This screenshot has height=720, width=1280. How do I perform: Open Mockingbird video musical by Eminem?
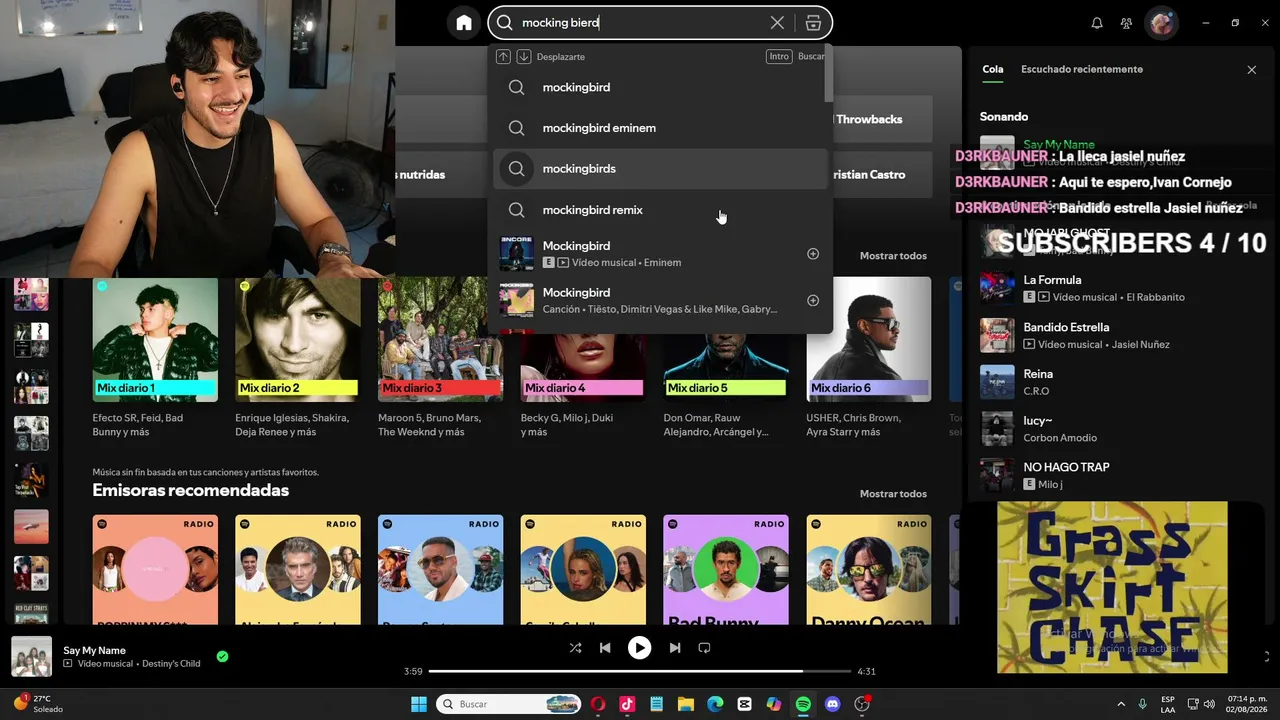coord(660,254)
